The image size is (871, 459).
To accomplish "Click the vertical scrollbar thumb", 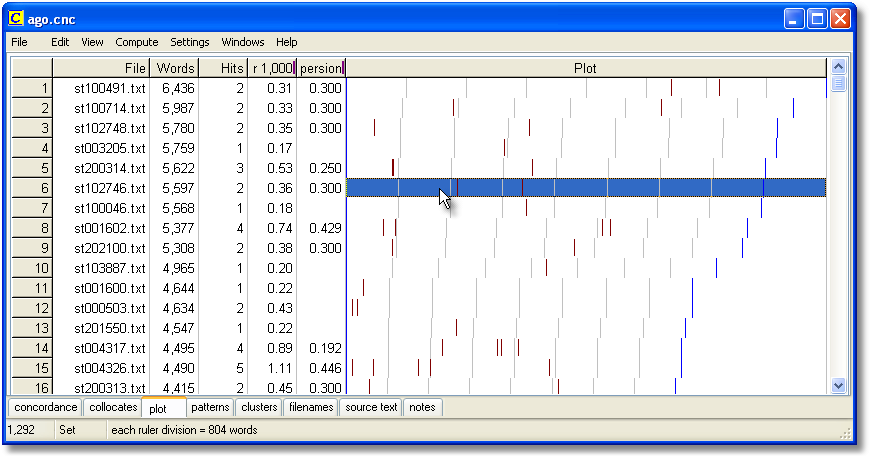I will [x=838, y=84].
